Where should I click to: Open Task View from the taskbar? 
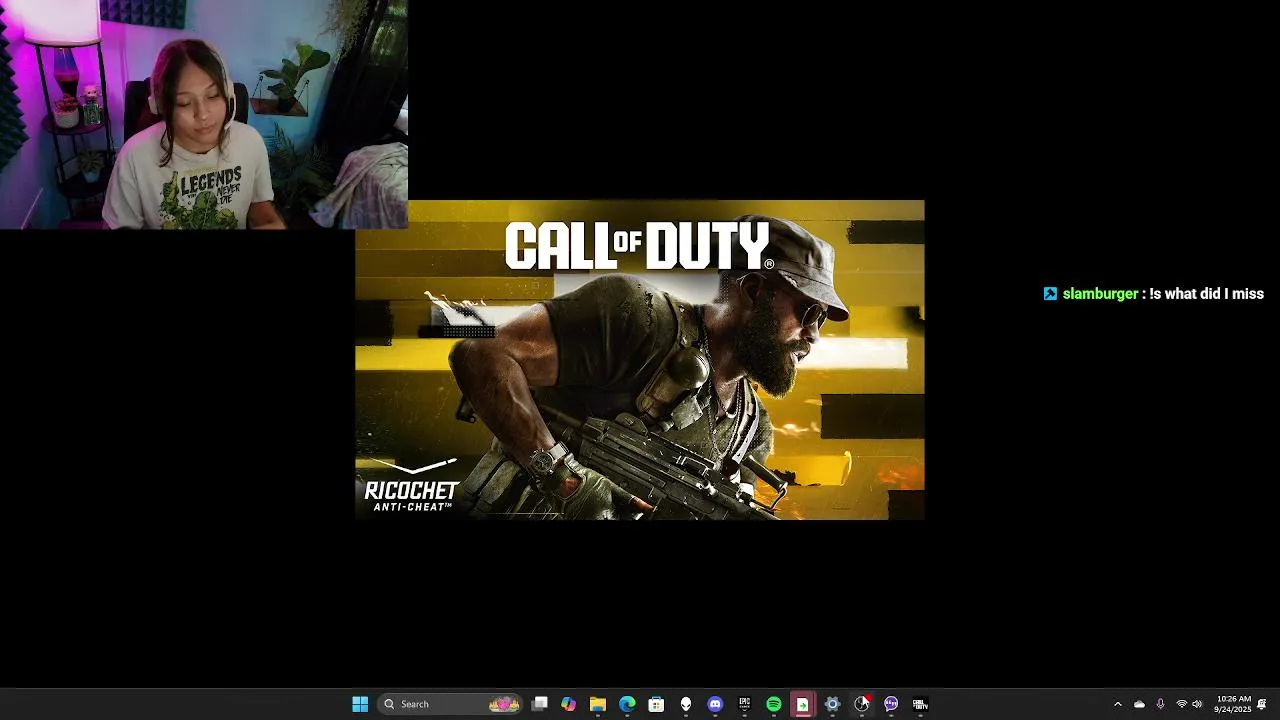pos(539,704)
